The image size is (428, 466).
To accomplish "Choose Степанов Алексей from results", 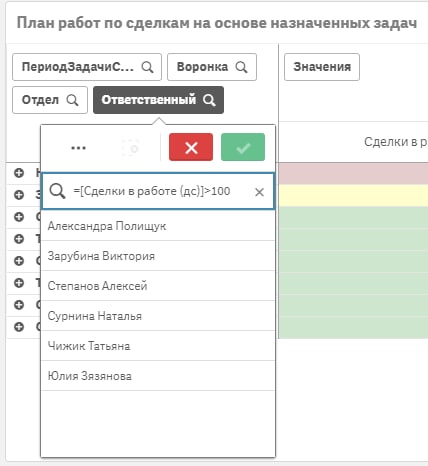I will coord(158,286).
